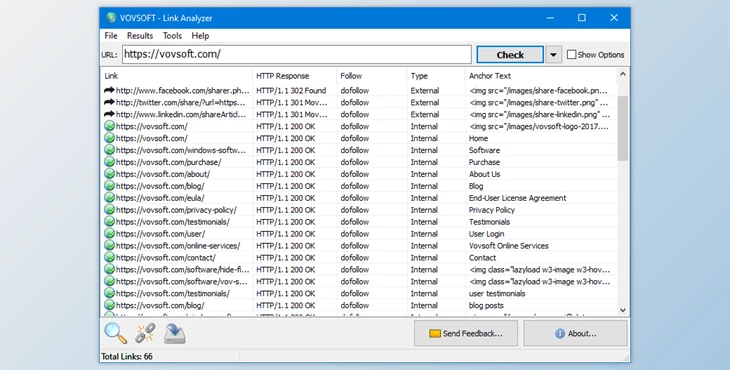Open the Help menu
This screenshot has height=370, width=730.
[x=200, y=36]
